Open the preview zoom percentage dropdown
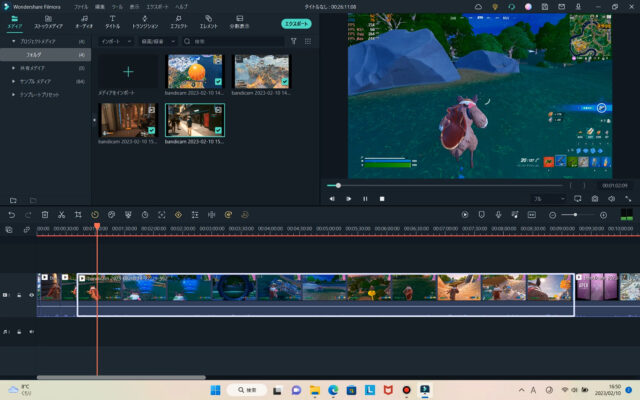640x400 pixels. pos(549,199)
